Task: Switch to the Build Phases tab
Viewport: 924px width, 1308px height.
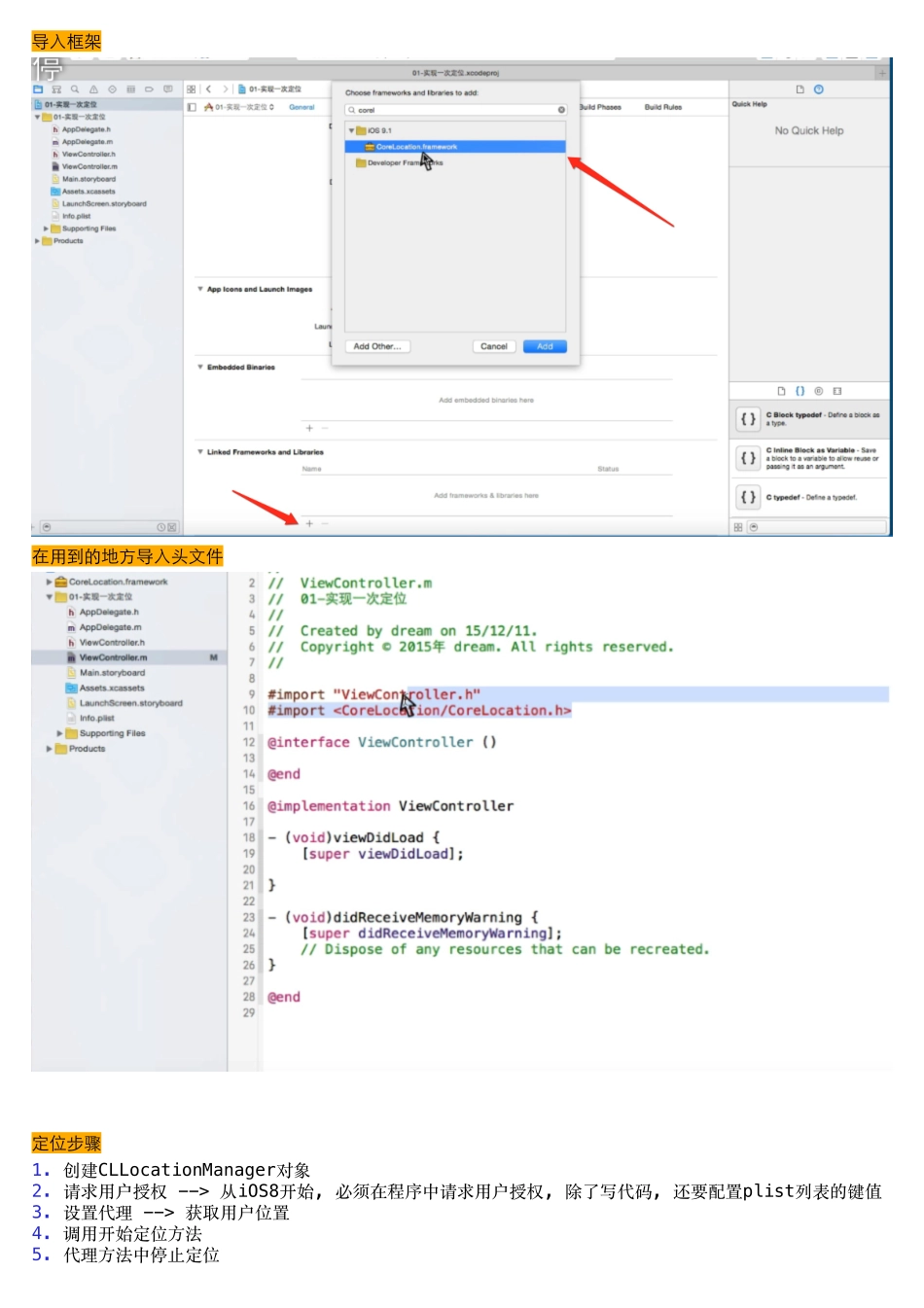Action: 600,107
